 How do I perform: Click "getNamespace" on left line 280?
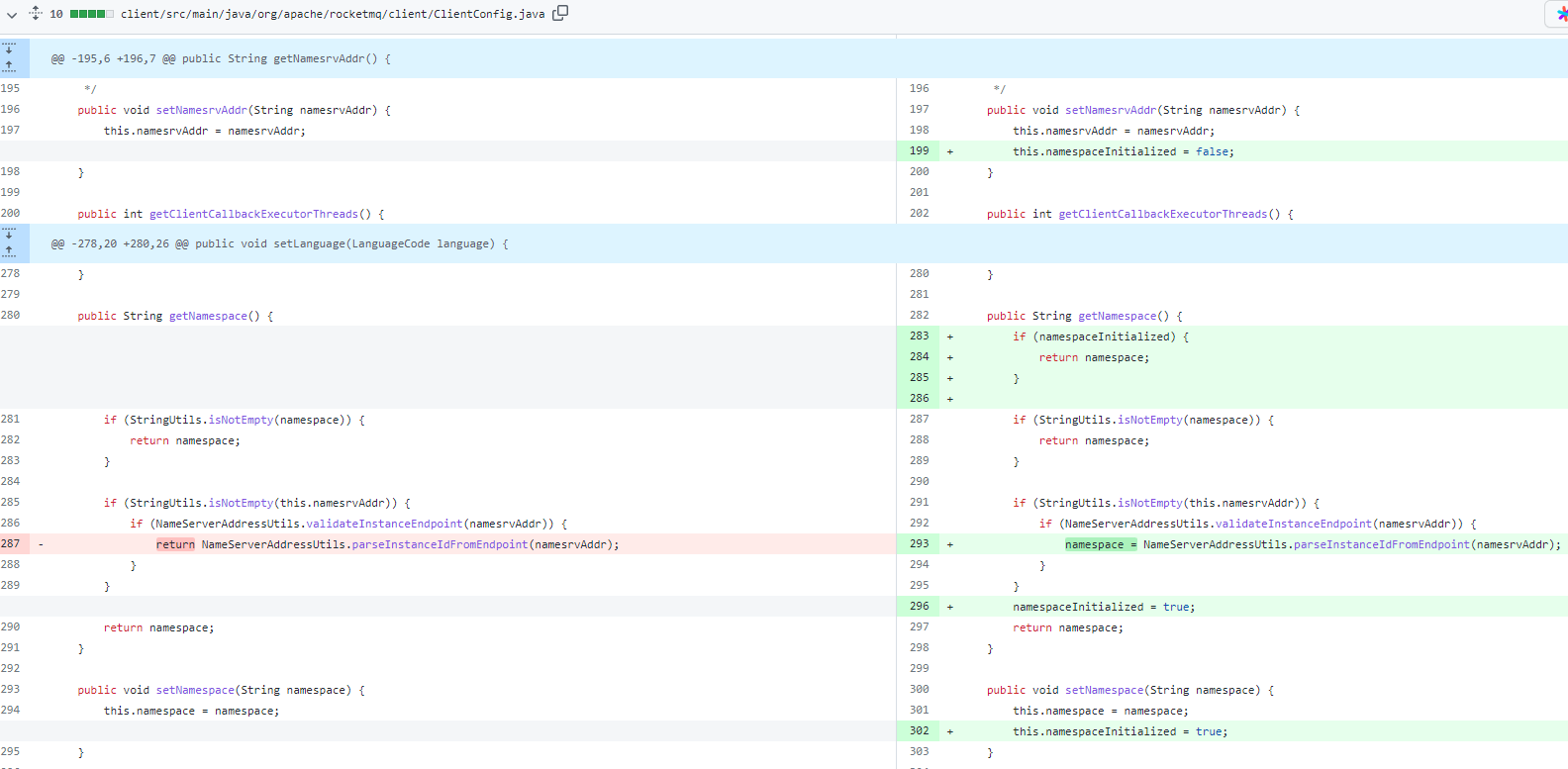click(208, 317)
